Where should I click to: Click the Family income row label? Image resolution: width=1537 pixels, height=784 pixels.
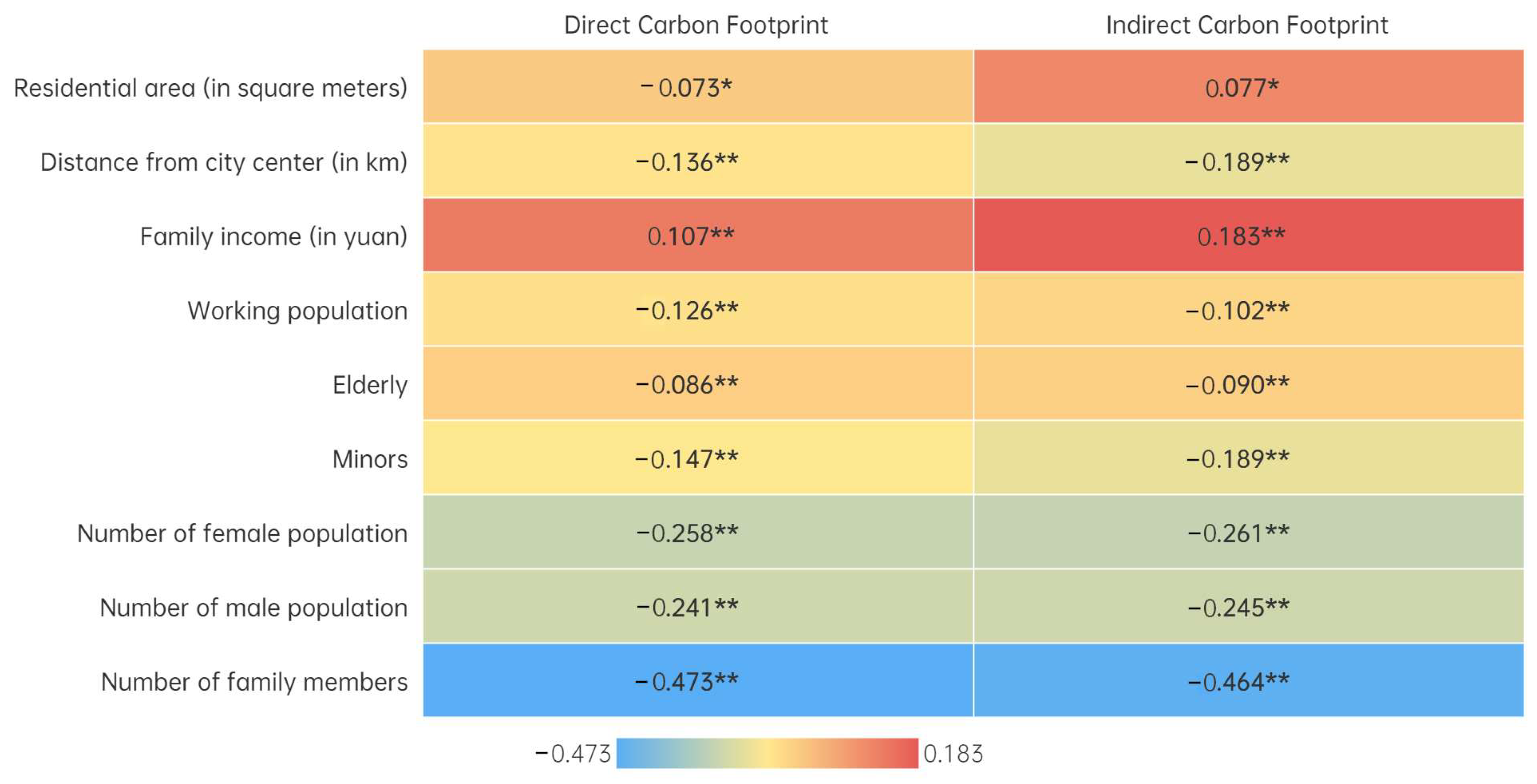click(x=273, y=237)
